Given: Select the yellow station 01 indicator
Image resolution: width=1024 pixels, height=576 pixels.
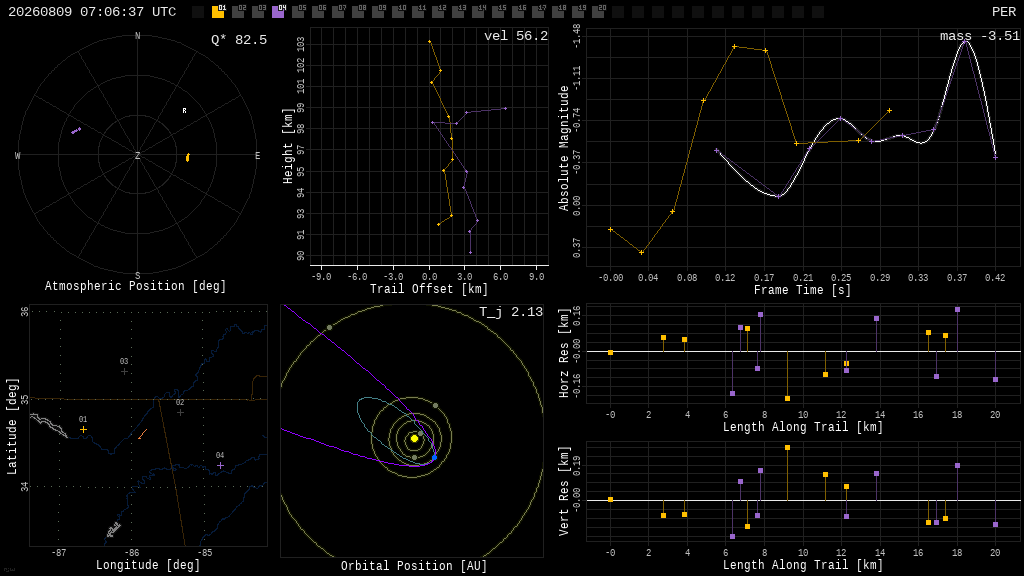Looking at the screenshot, I should pyautogui.click(x=218, y=12).
